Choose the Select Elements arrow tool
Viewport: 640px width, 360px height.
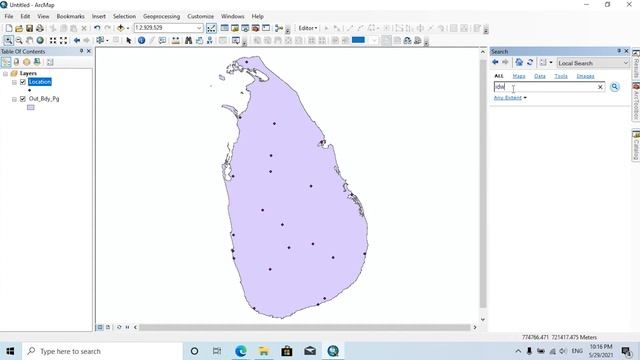point(129,40)
